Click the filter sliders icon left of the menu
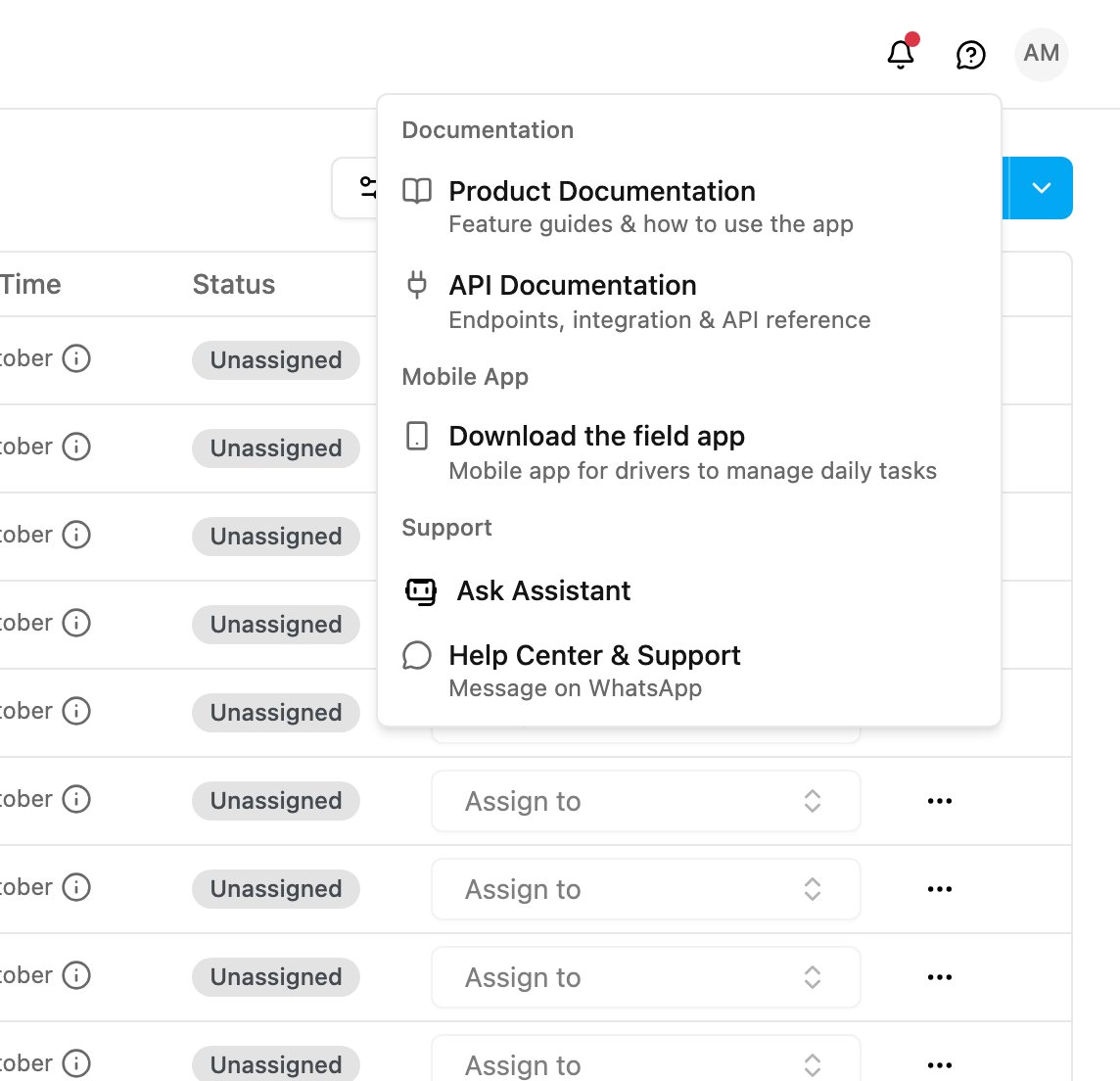This screenshot has width=1120, height=1081. [x=367, y=188]
